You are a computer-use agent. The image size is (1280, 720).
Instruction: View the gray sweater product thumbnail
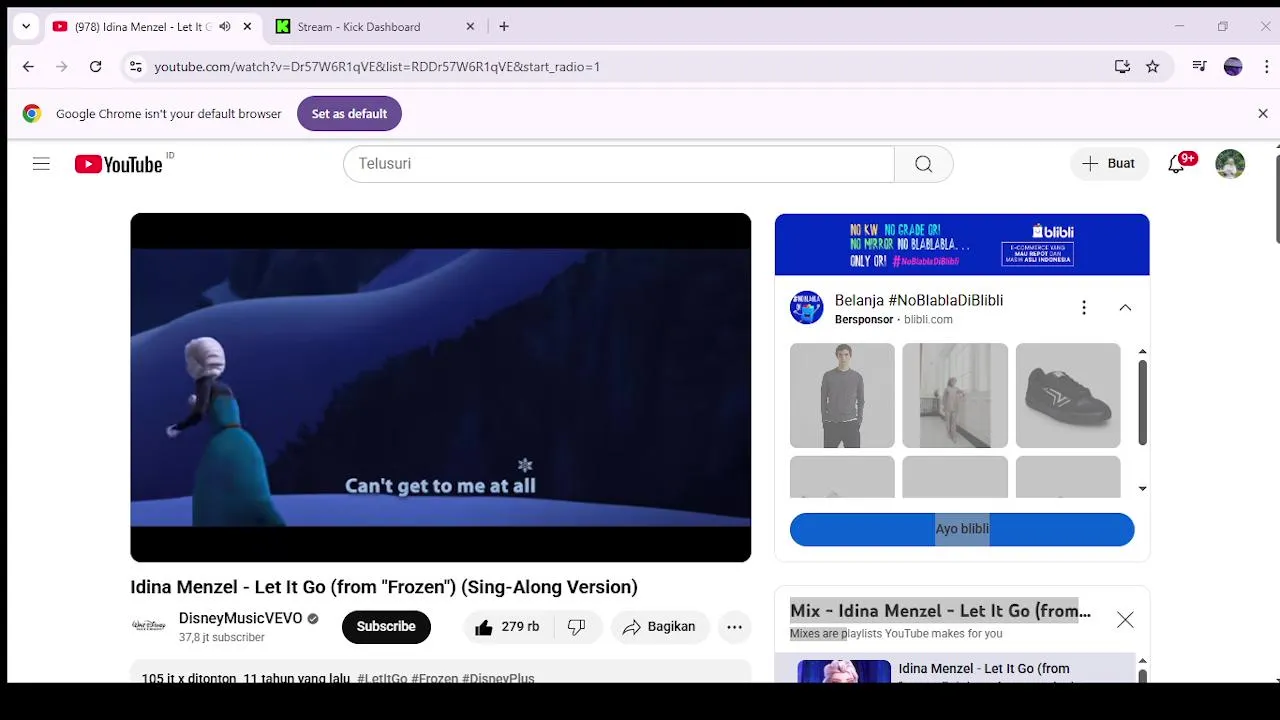pos(842,396)
